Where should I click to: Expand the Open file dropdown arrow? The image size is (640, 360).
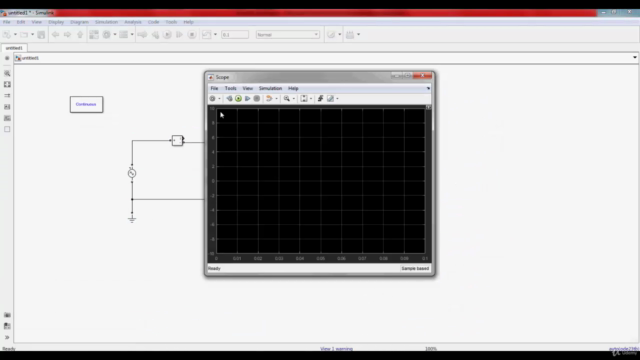point(33,35)
